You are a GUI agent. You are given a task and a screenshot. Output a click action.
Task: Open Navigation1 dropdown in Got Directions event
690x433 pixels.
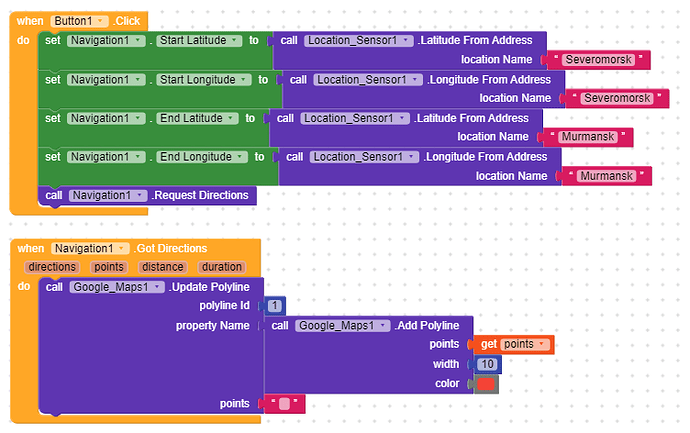pos(122,249)
